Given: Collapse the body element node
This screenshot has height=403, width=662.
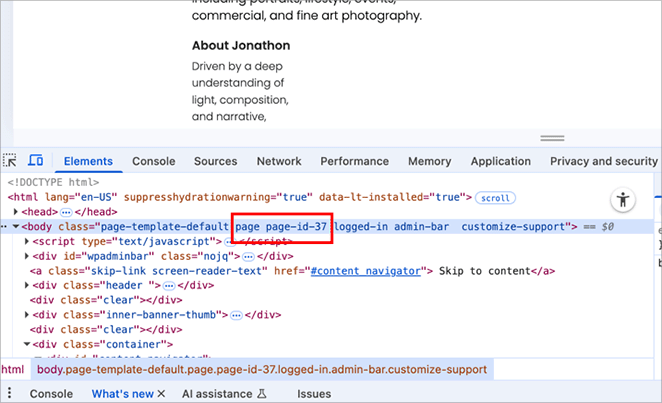Looking at the screenshot, I should 16,227.
